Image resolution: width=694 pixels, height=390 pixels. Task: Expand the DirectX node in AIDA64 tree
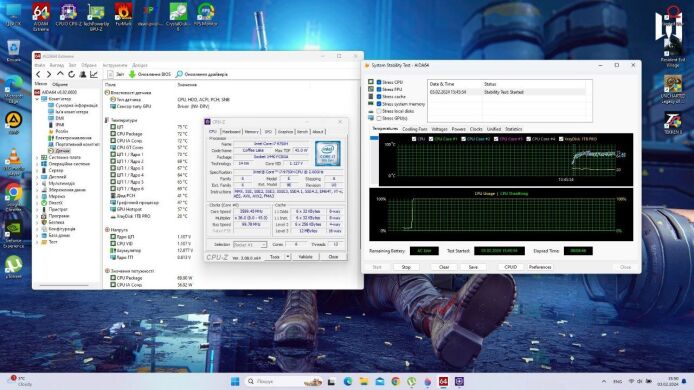(37, 203)
